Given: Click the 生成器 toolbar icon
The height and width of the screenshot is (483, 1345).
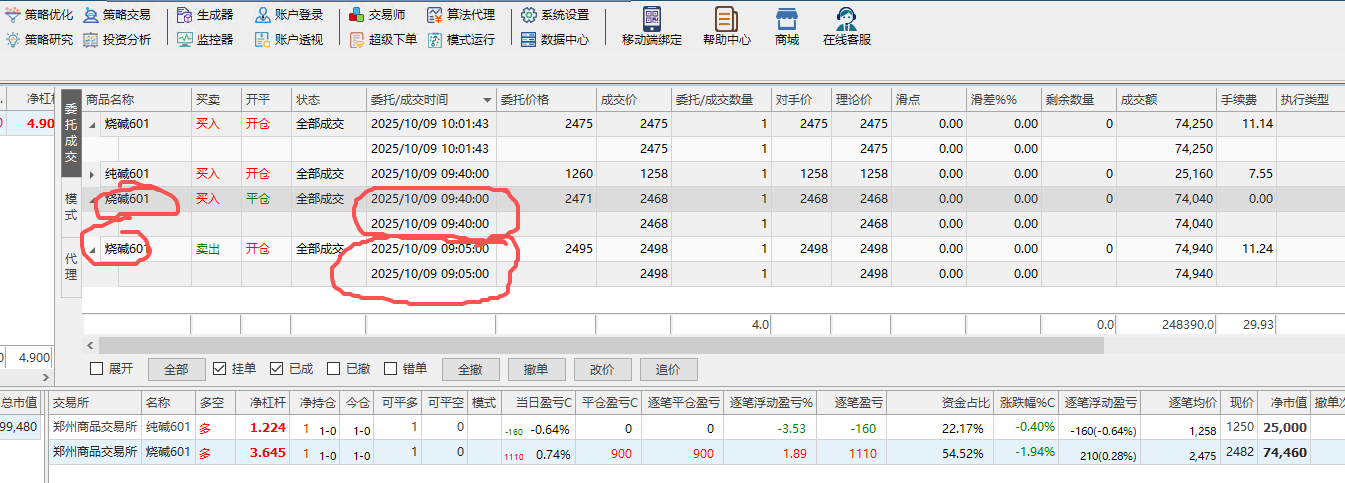Looking at the screenshot, I should coord(205,15).
